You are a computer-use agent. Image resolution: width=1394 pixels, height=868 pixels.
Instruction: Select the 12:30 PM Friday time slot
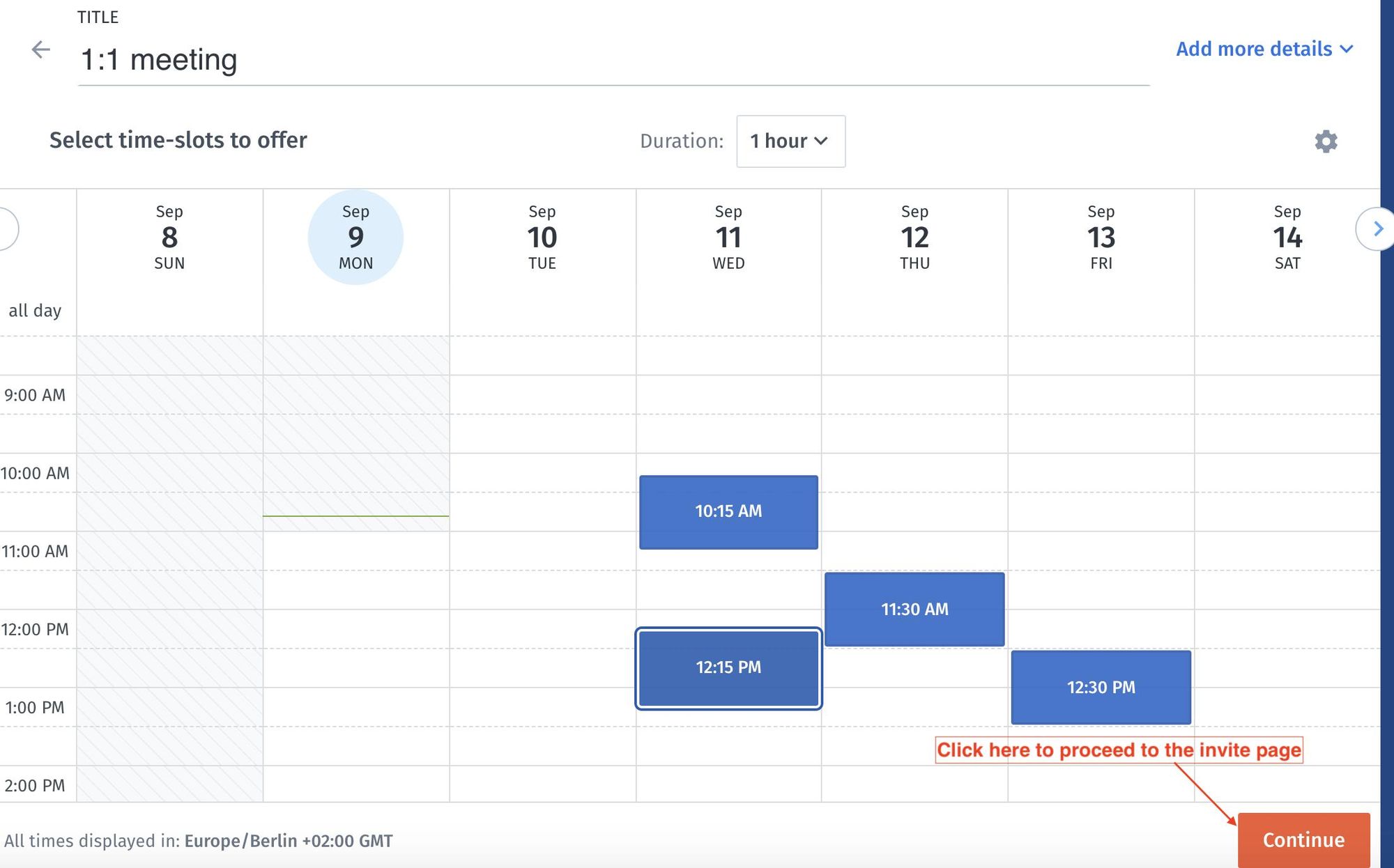(1101, 688)
